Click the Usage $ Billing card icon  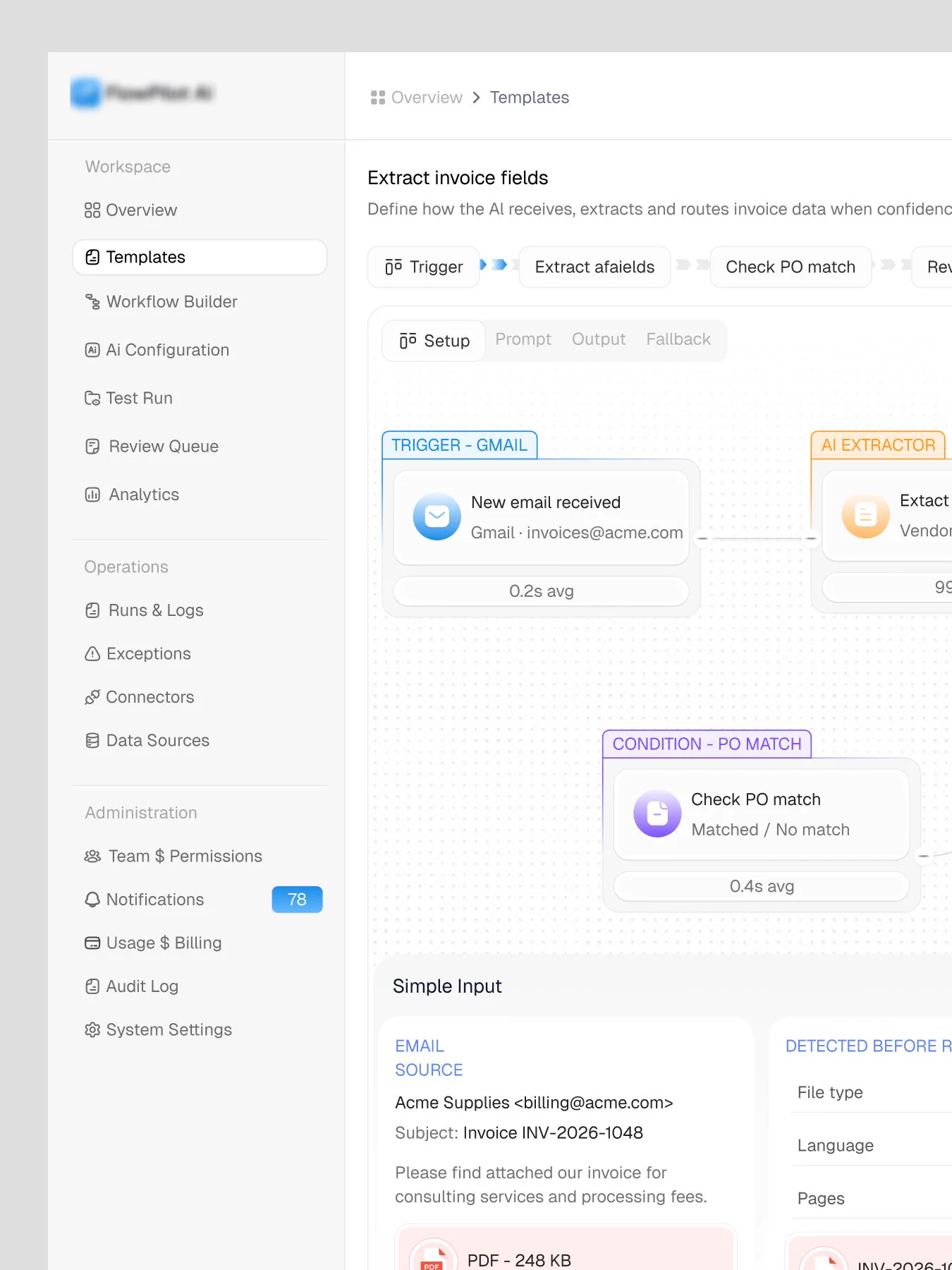pos(92,943)
